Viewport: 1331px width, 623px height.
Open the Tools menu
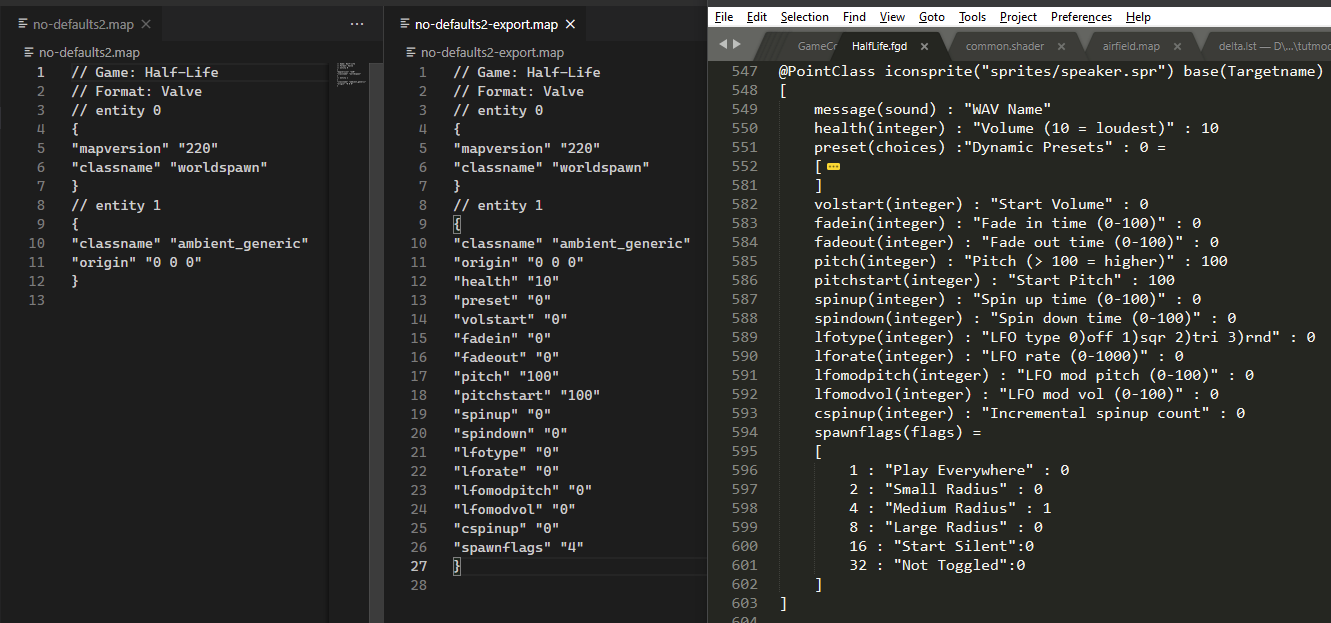click(x=972, y=17)
